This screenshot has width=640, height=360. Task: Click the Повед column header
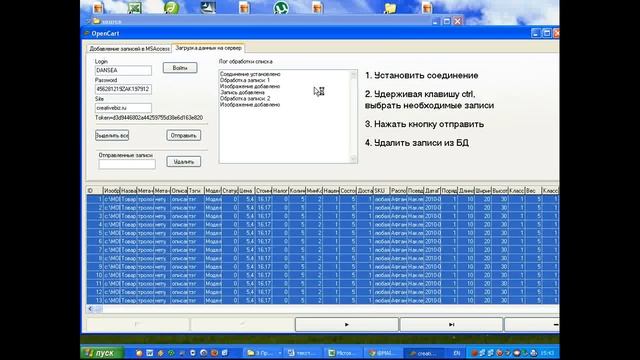[415, 191]
